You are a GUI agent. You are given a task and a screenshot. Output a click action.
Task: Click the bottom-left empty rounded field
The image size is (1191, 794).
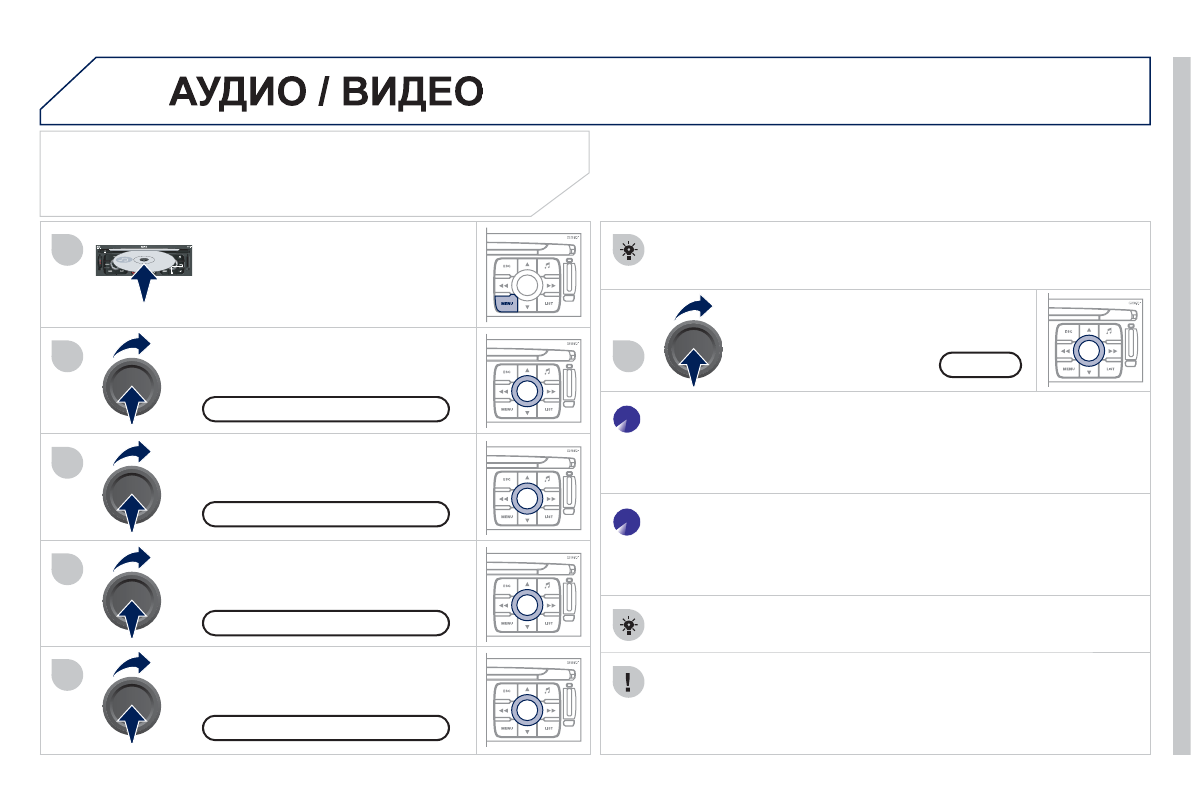pyautogui.click(x=326, y=727)
